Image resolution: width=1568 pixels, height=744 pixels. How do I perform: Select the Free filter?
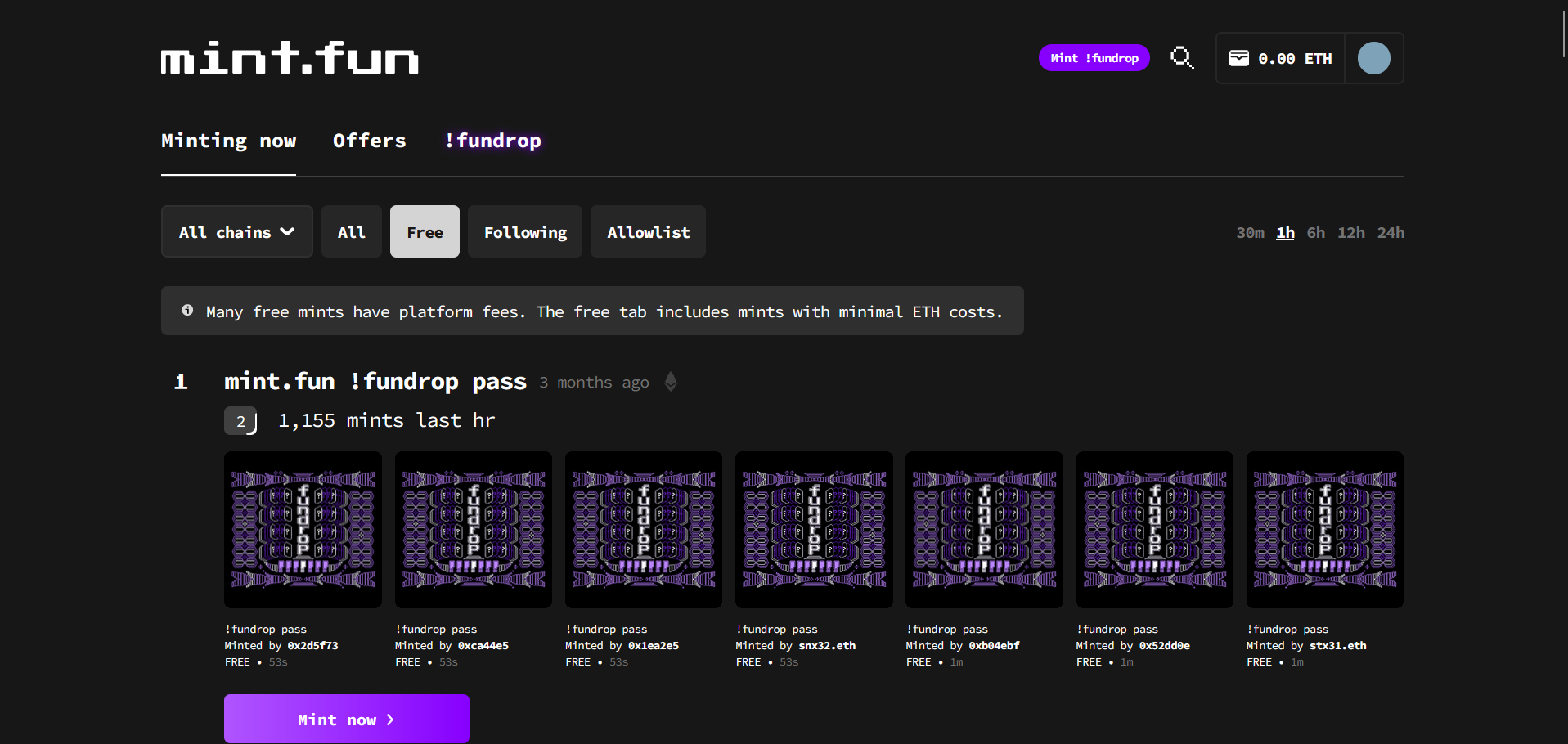tap(425, 231)
